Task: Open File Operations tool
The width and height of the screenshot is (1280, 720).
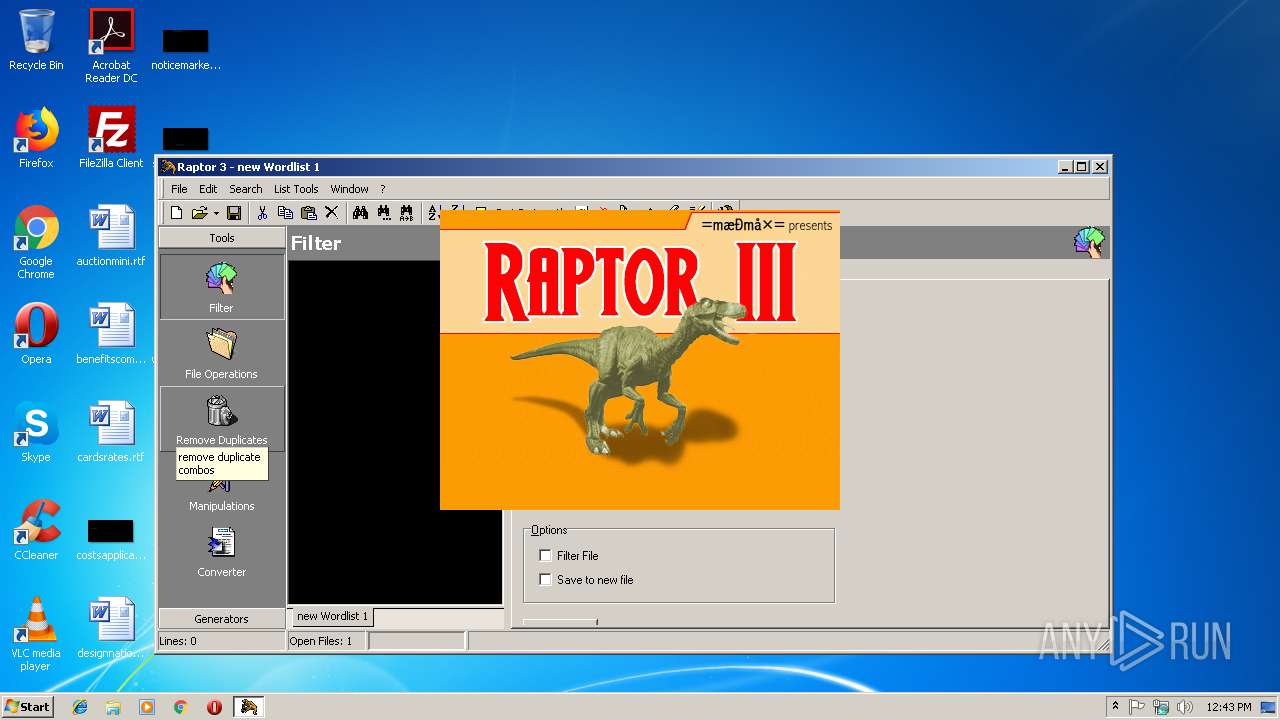Action: click(x=221, y=353)
